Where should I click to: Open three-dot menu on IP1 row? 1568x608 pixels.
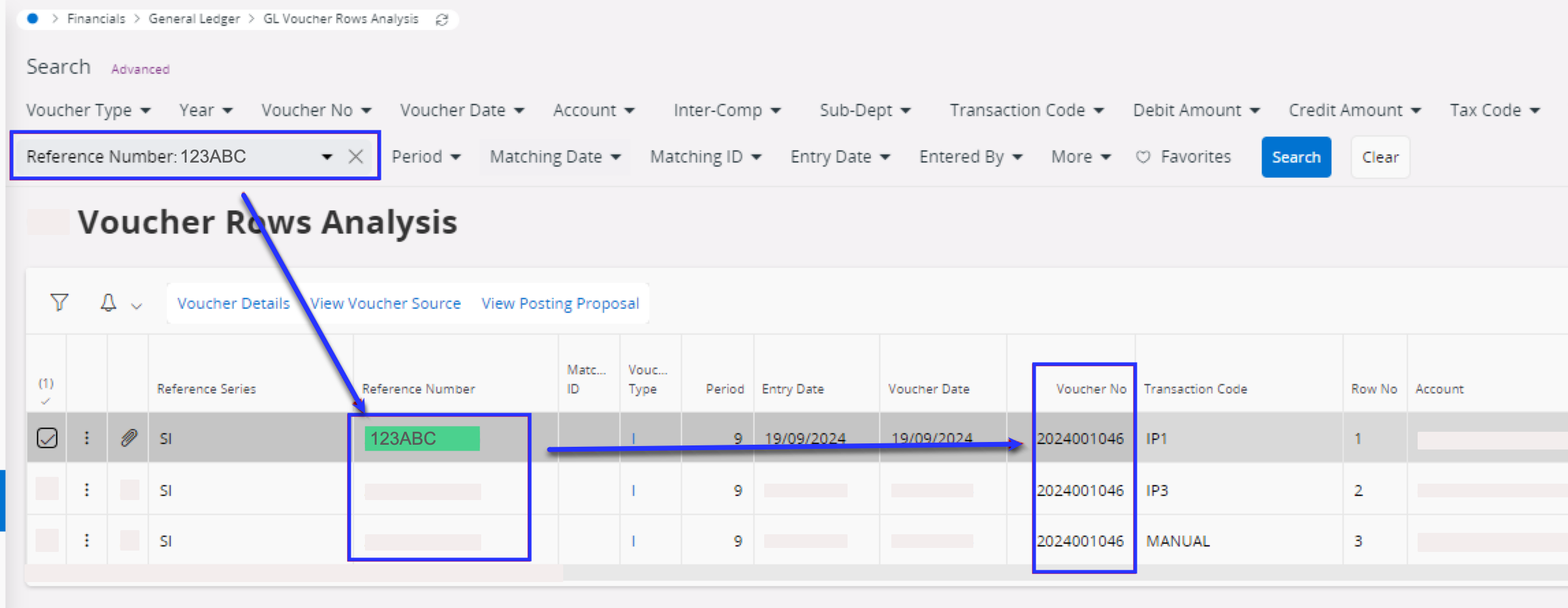(87, 438)
